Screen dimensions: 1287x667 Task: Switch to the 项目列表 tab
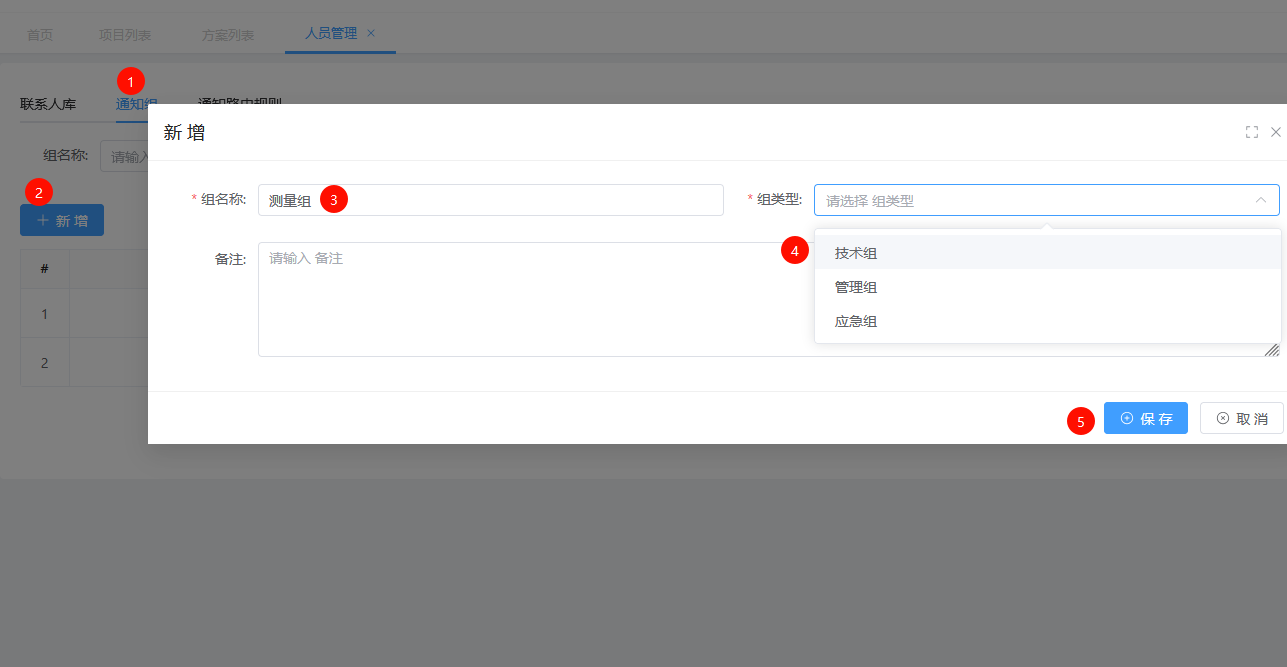click(125, 35)
